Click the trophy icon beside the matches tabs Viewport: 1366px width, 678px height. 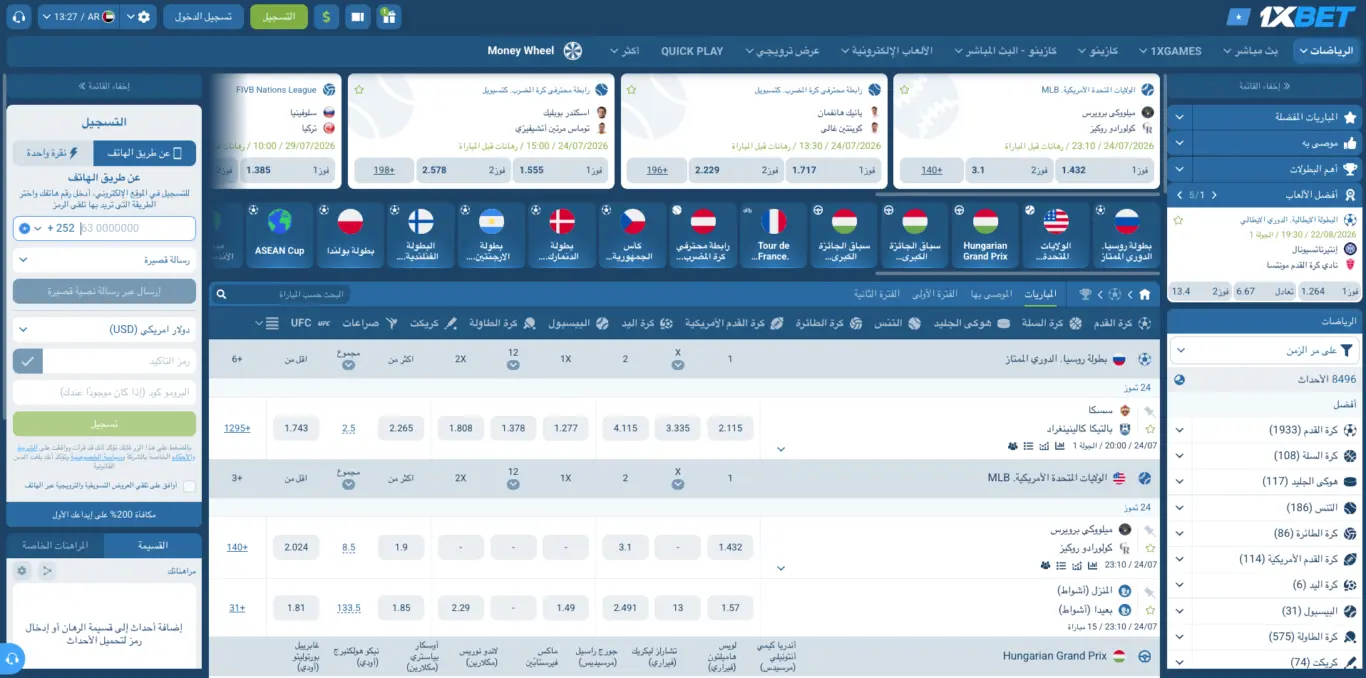coord(1086,295)
